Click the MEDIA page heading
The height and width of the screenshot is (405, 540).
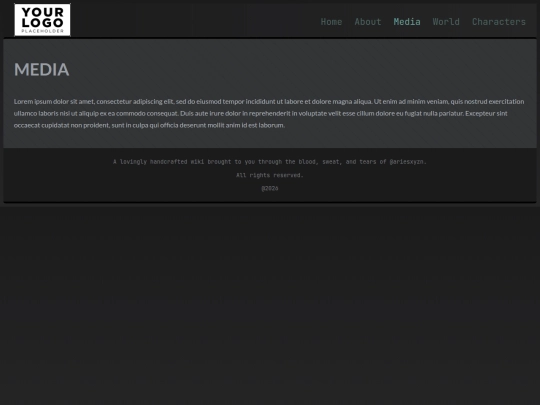pos(42,70)
